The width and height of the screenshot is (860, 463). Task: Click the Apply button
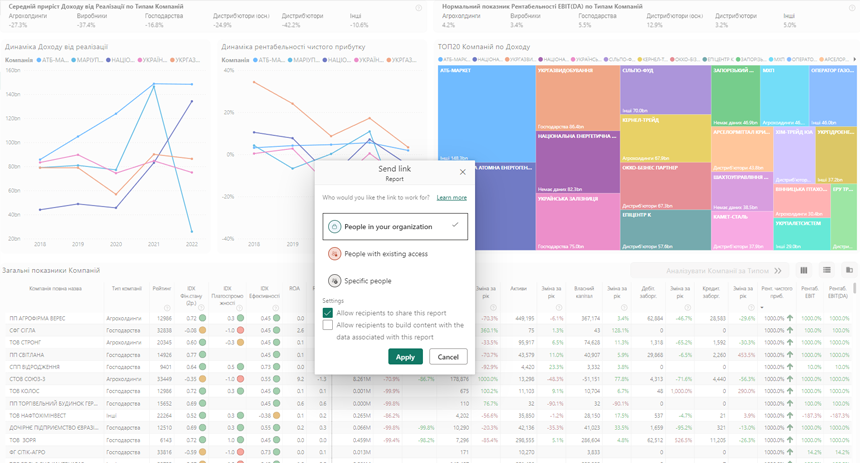pyautogui.click(x=405, y=357)
